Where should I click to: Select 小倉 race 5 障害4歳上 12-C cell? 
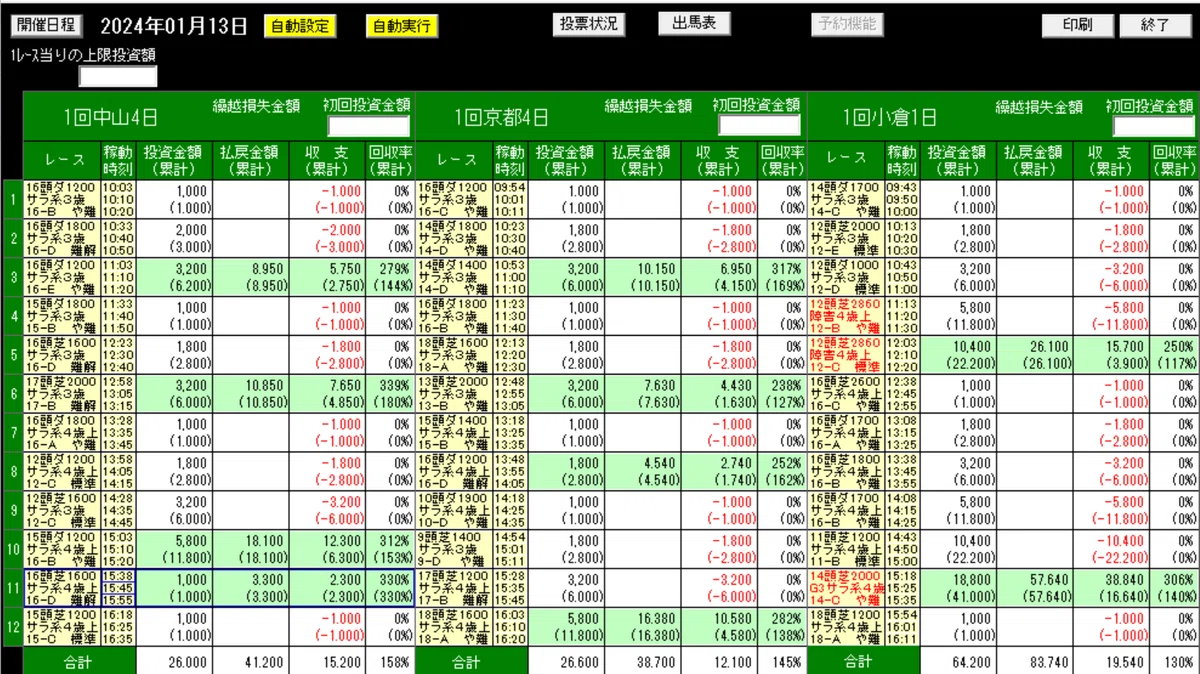click(x=846, y=355)
